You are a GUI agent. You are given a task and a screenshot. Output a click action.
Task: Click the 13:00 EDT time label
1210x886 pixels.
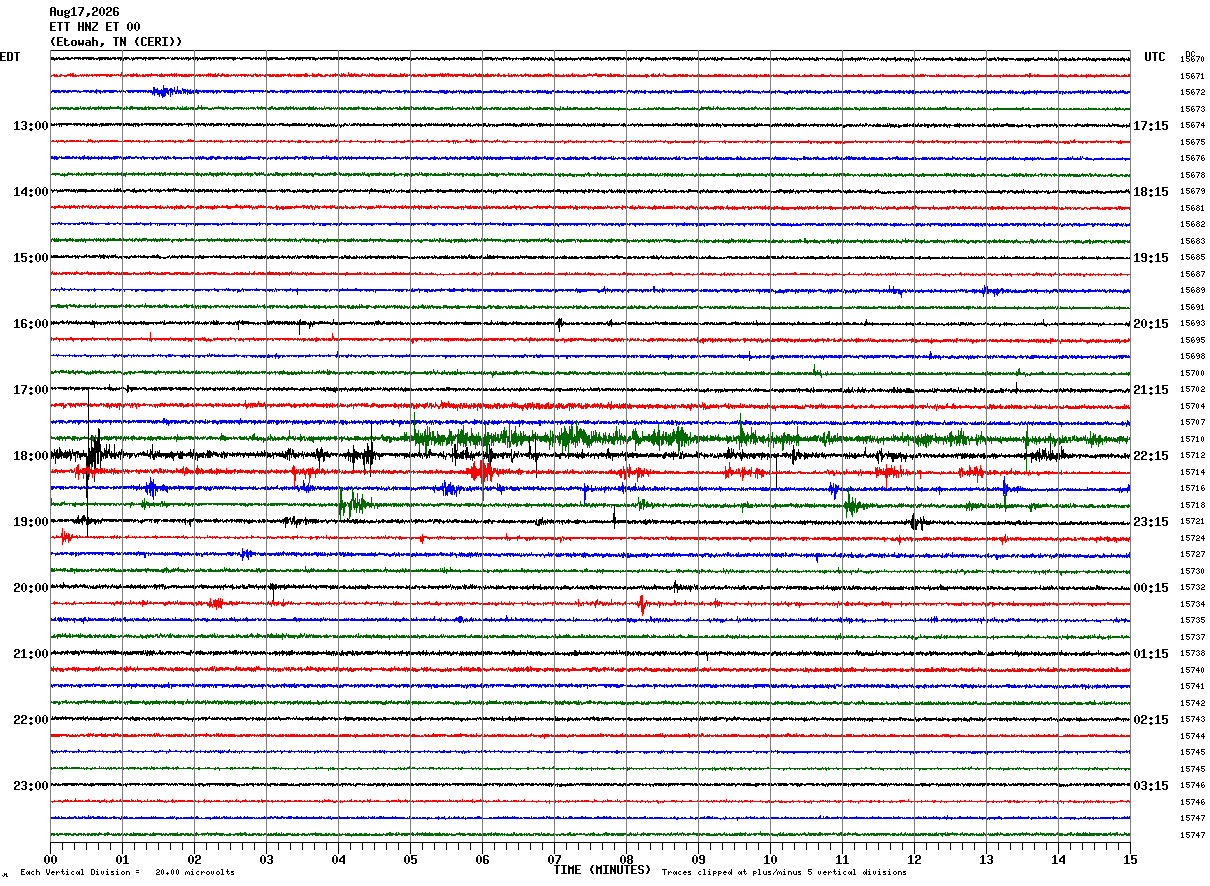coord(30,126)
